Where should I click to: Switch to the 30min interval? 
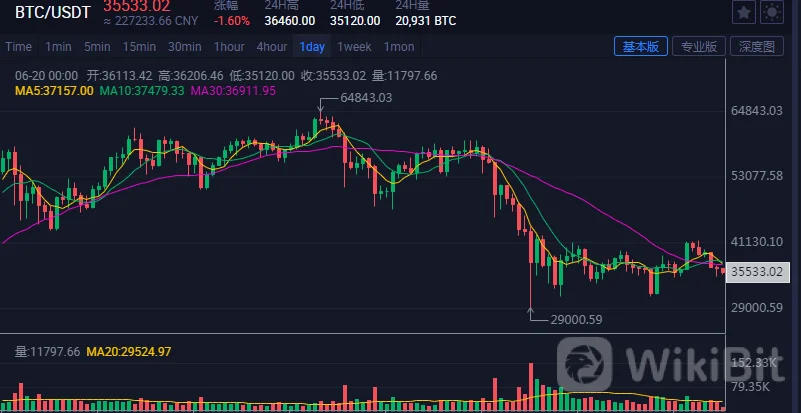tap(184, 47)
